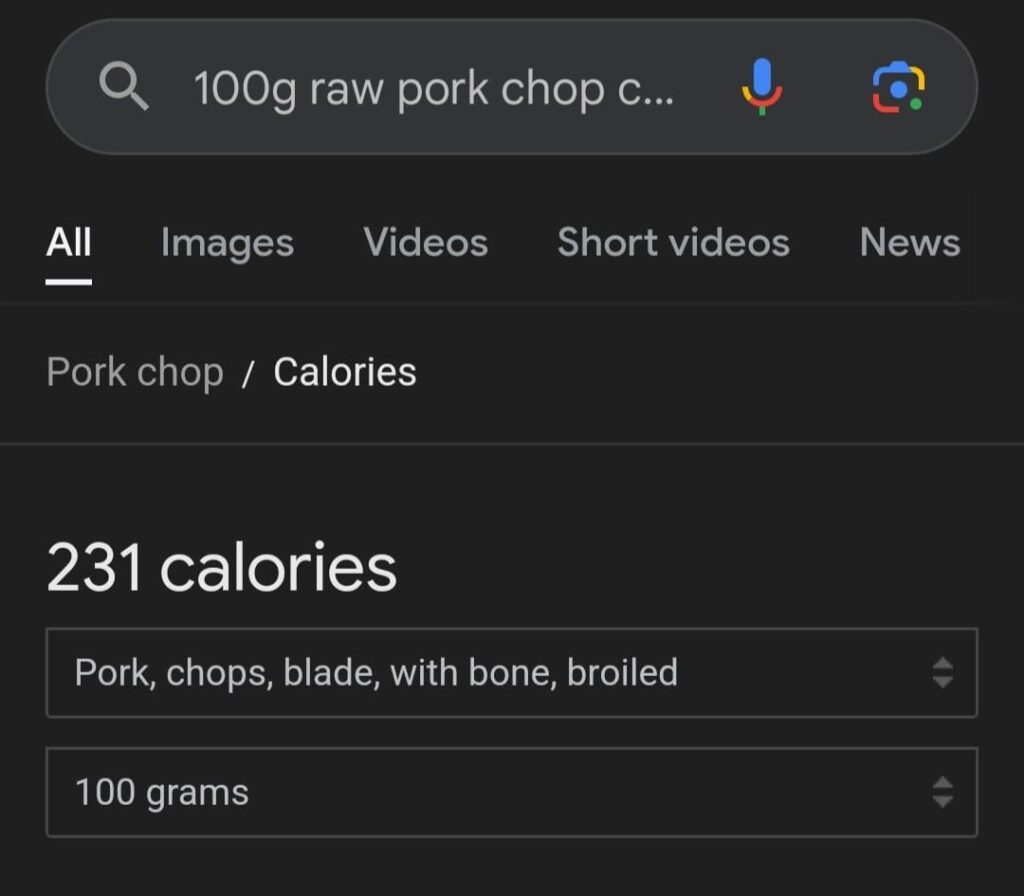The width and height of the screenshot is (1024, 896).
Task: Click the up-down arrows on the pork type selector
Action: [941, 673]
